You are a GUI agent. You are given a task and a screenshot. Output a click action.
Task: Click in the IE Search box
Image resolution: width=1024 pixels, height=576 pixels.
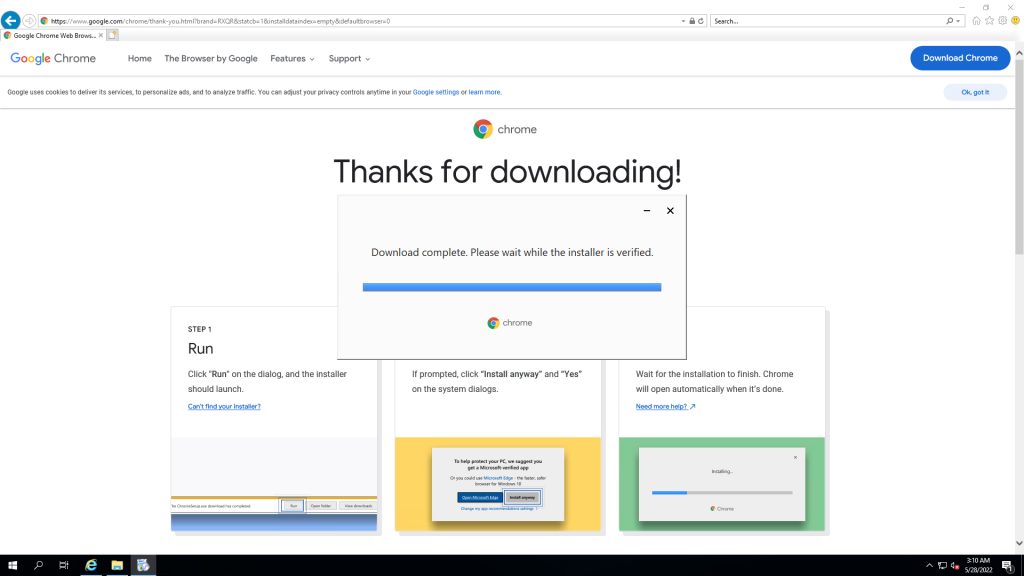tap(825, 20)
